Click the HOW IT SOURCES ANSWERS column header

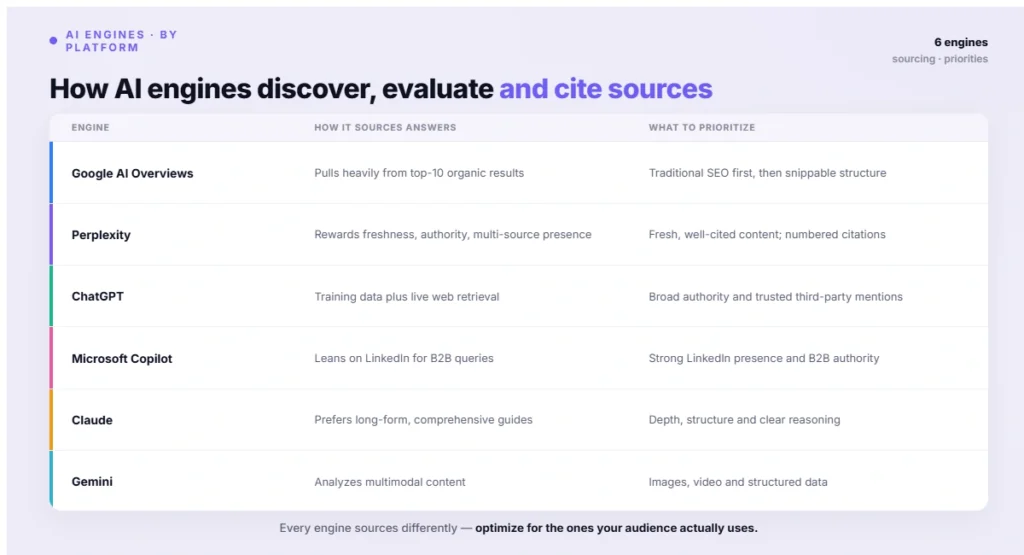pyautogui.click(x=385, y=127)
